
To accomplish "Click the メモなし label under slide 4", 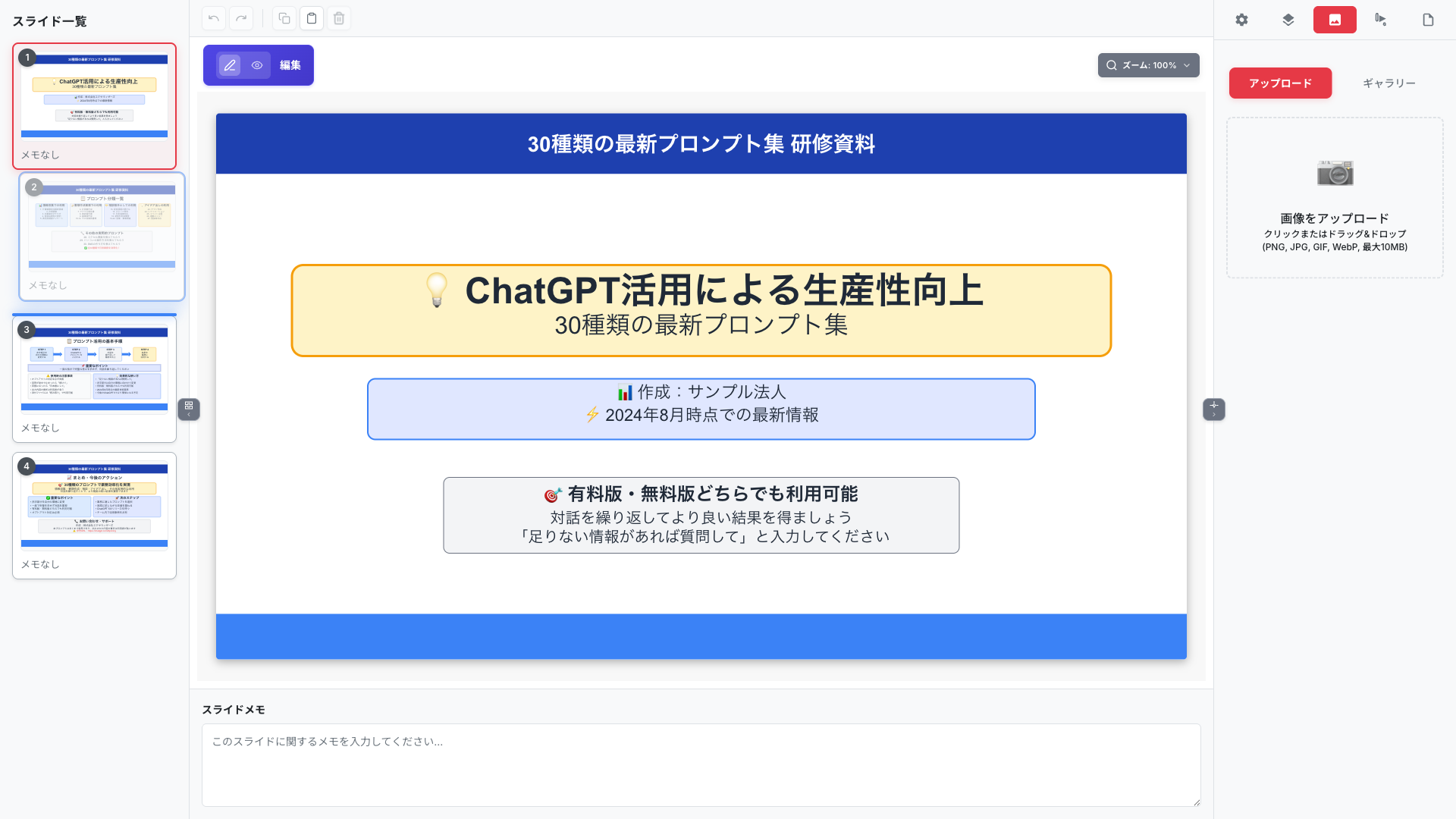I will point(40,565).
